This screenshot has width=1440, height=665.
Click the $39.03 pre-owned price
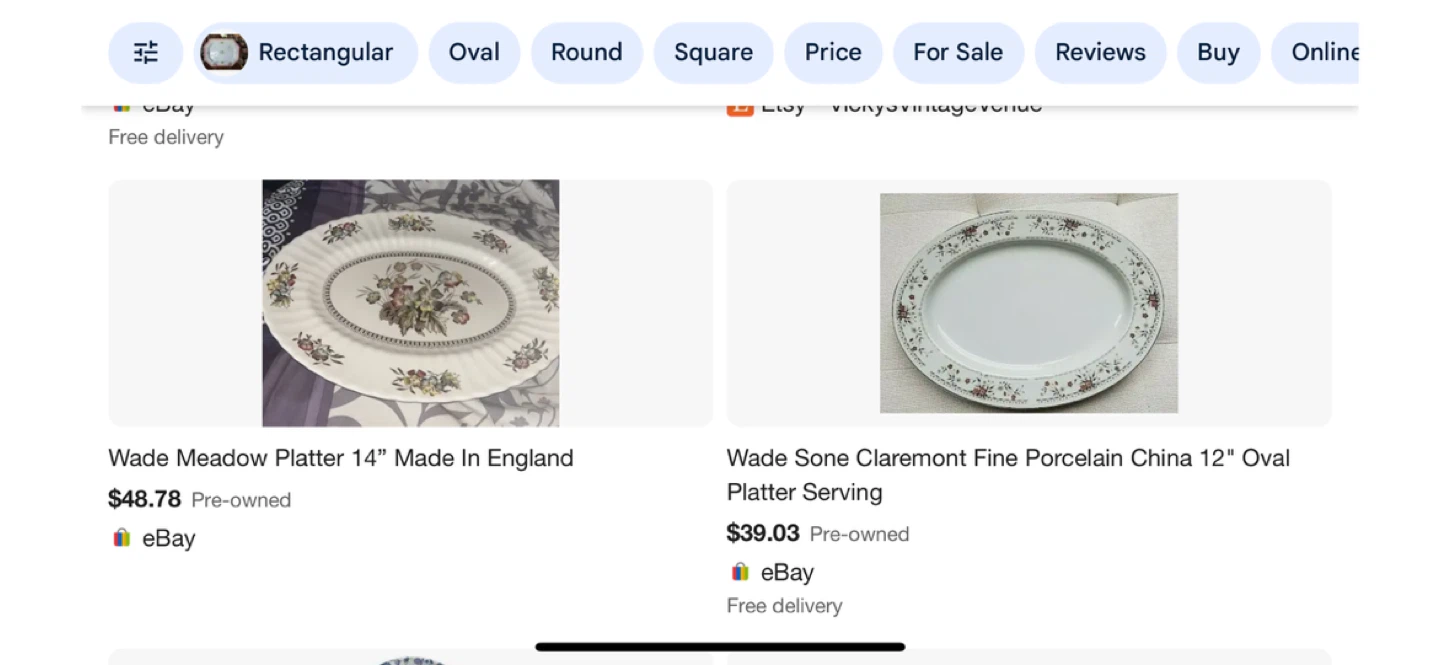click(763, 533)
